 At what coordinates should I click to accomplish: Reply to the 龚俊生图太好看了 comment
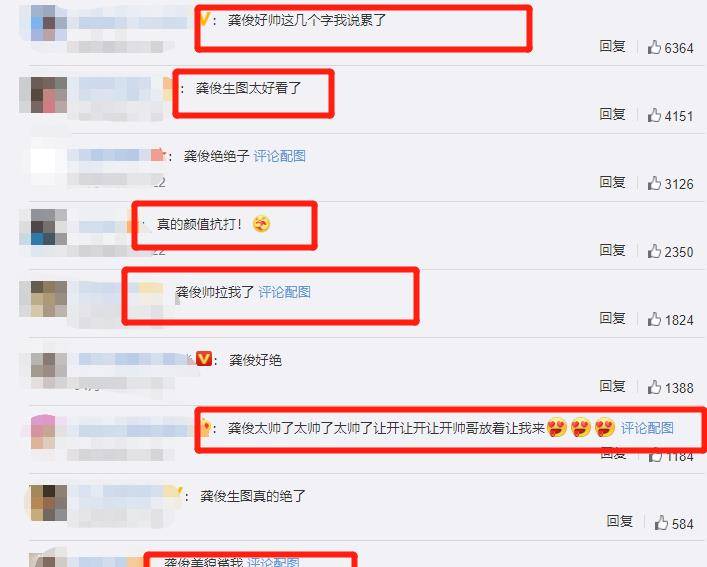(612, 114)
